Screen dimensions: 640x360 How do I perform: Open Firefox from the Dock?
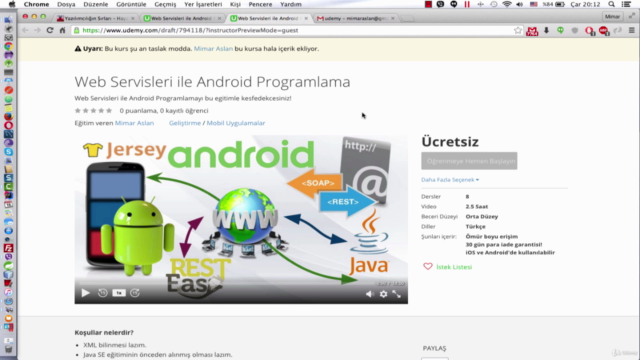tap(8, 117)
